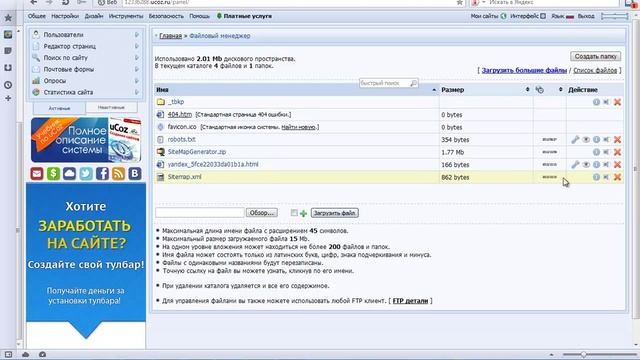The height and width of the screenshot is (360, 640).
Task: Click the star bookmarks icon in browser sidebar
Action: pos(8,18)
